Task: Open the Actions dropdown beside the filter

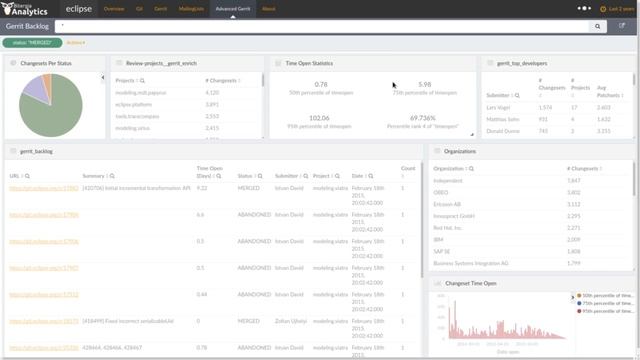Action: [x=76, y=42]
